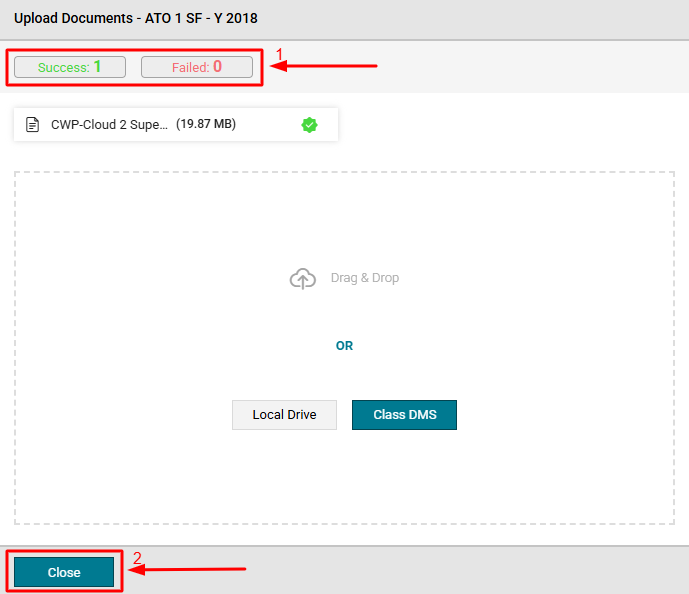The image size is (689, 594).
Task: Click the document file icon beside CWP-Cloud
Action: [33, 125]
